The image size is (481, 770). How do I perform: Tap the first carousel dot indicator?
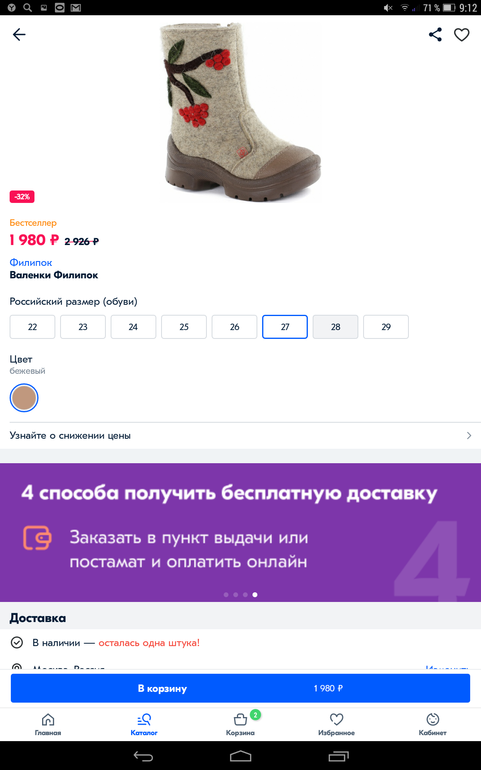click(x=226, y=595)
